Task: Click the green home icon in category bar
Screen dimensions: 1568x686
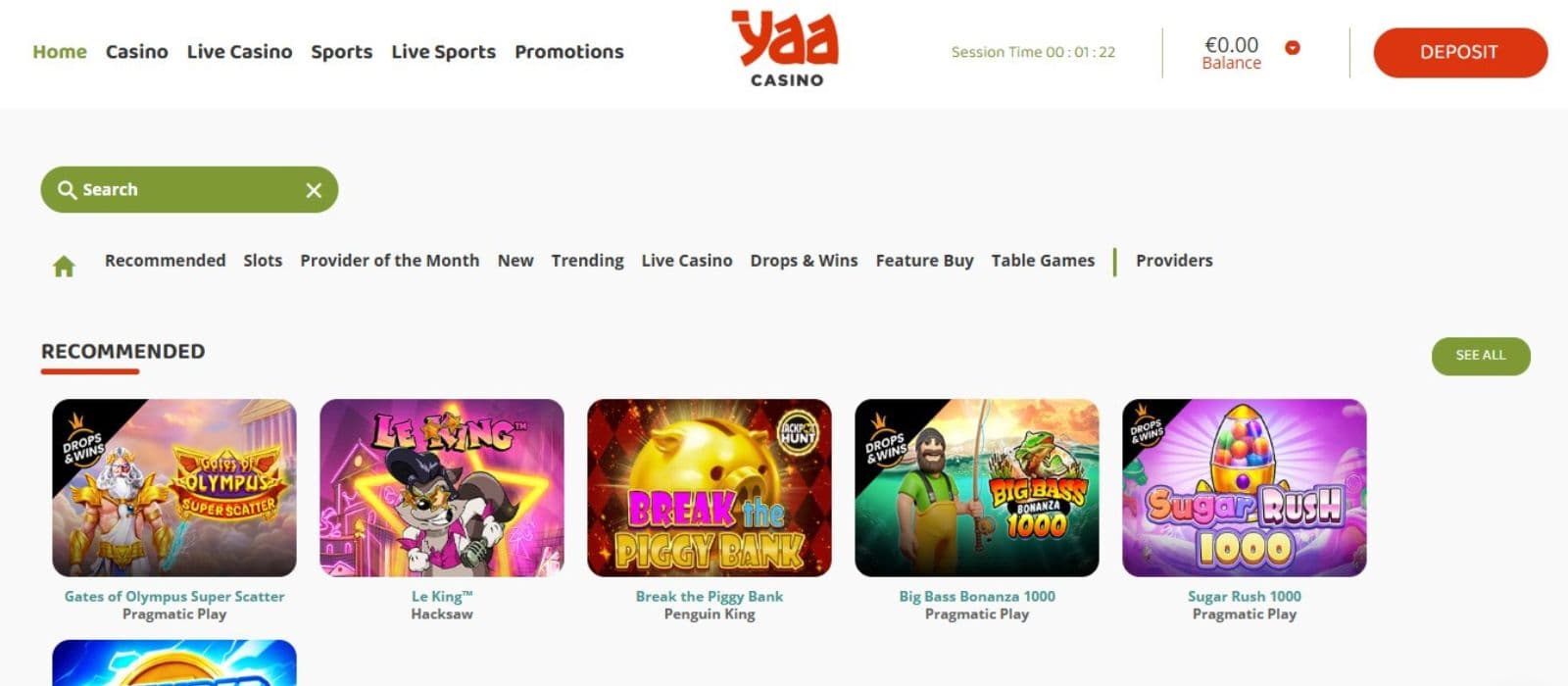Action: pos(64,266)
